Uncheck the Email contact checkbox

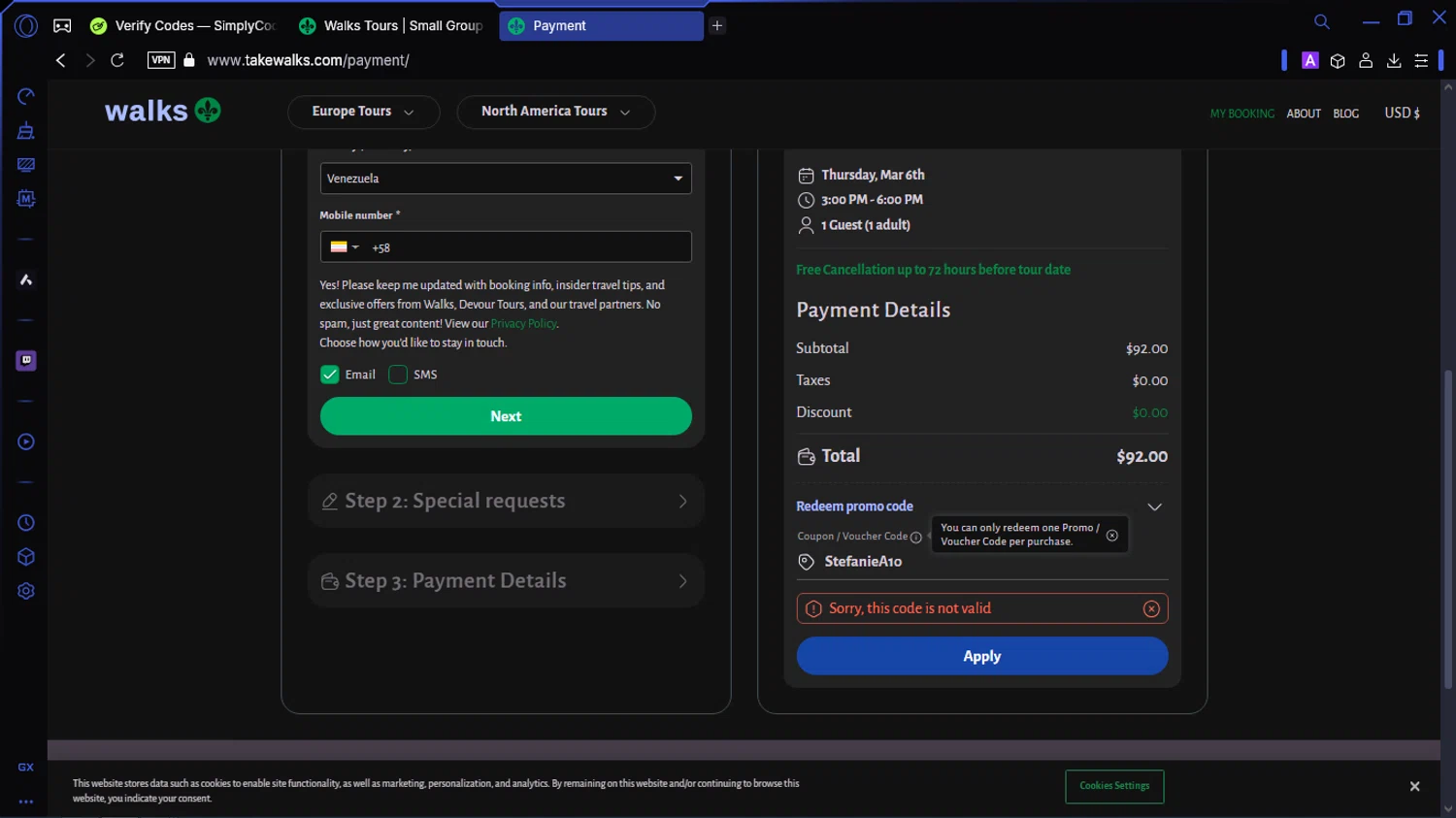pyautogui.click(x=330, y=375)
